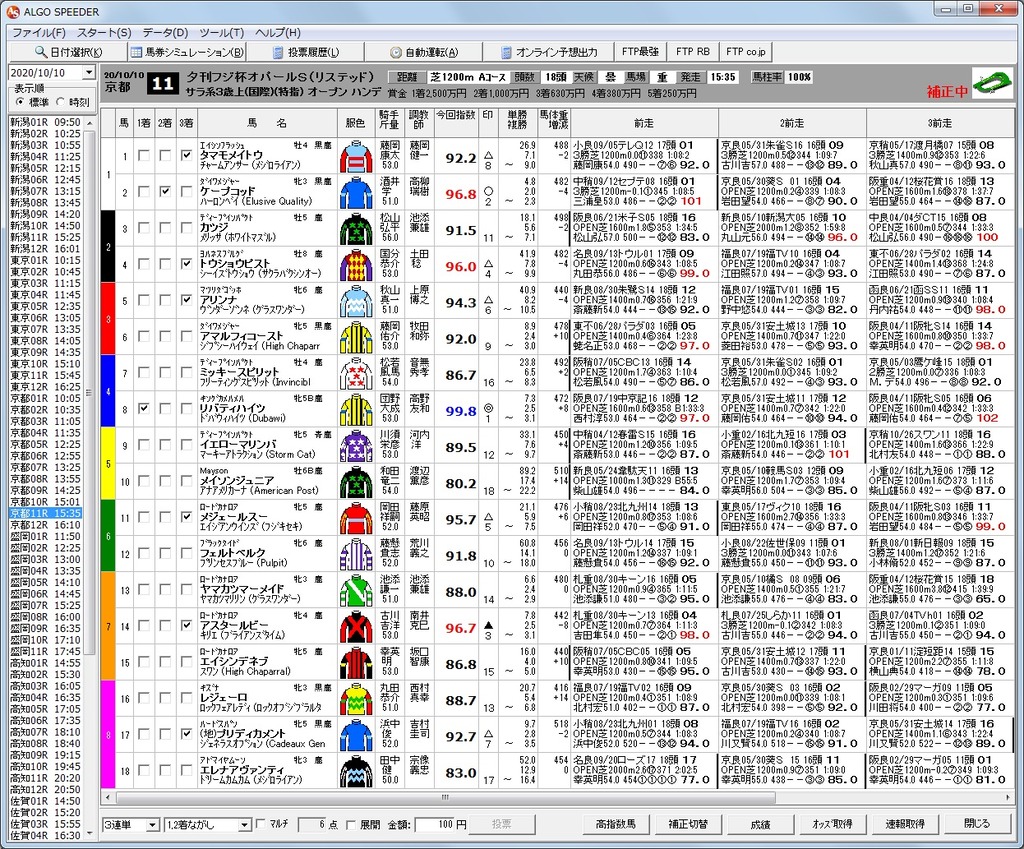Open スタート(S) menu
Image resolution: width=1024 pixels, height=849 pixels.
click(x=104, y=33)
